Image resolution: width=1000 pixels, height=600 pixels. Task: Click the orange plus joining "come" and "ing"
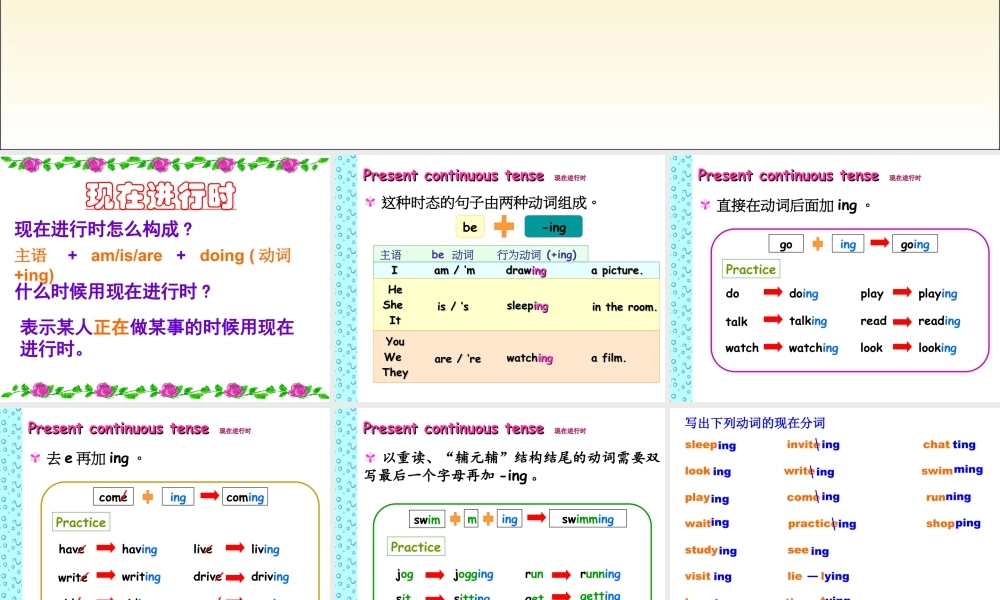145,496
